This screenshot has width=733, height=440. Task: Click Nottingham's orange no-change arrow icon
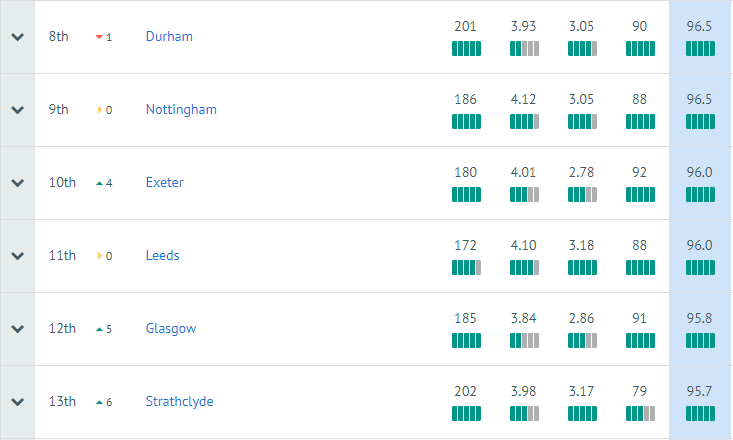pyautogui.click(x=100, y=110)
